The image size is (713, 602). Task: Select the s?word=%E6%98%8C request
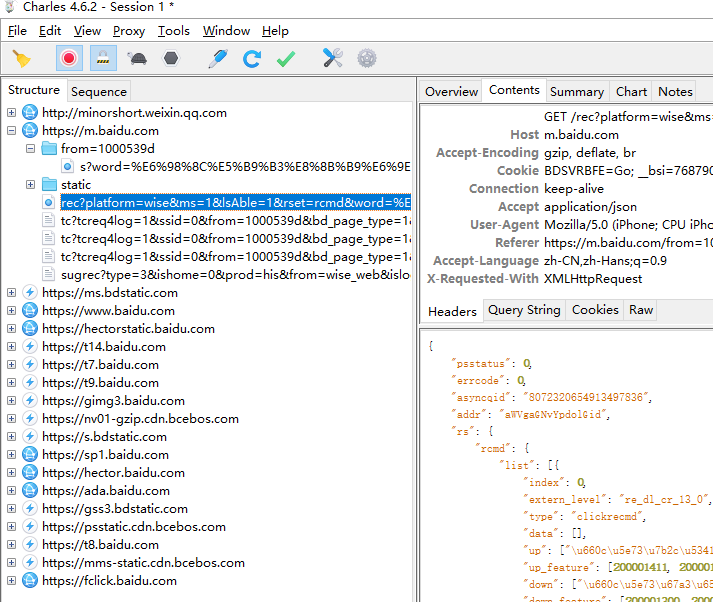[x=245, y=166]
